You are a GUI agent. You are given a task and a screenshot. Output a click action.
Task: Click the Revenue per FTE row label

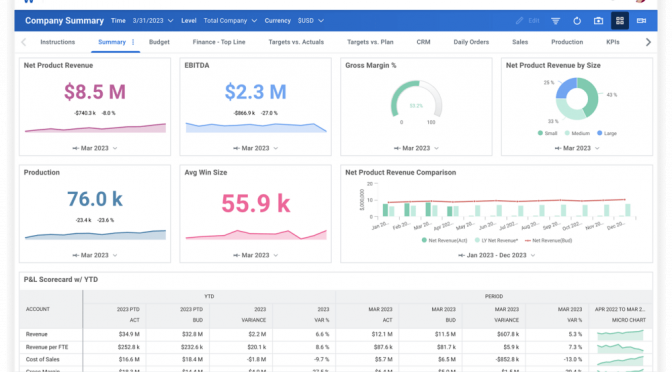[47, 347]
